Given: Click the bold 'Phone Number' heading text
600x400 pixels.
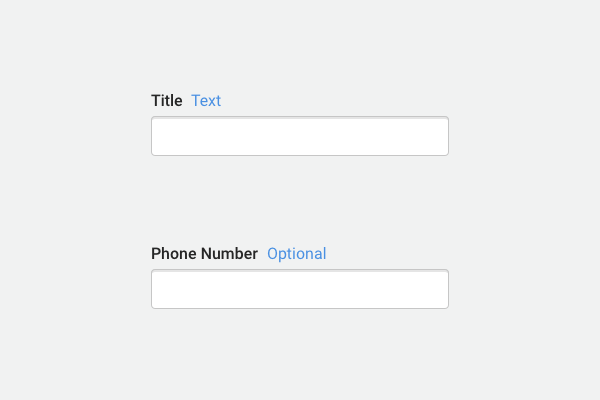Looking at the screenshot, I should point(204,253).
